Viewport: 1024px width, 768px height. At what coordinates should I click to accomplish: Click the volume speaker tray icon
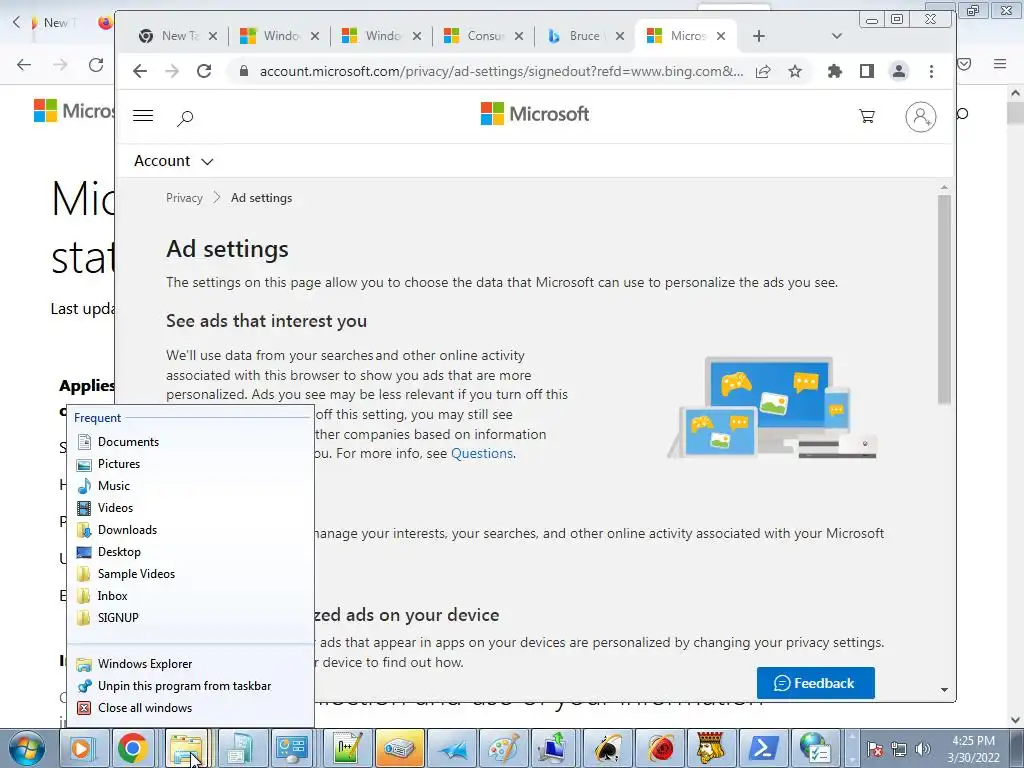(922, 749)
